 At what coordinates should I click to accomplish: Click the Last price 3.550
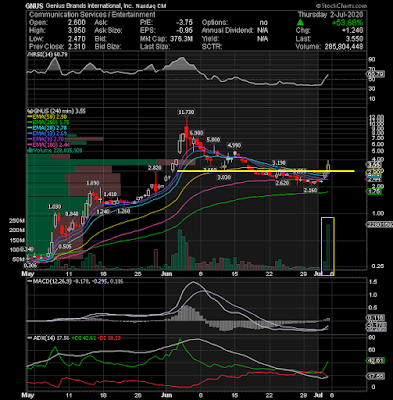[354, 38]
